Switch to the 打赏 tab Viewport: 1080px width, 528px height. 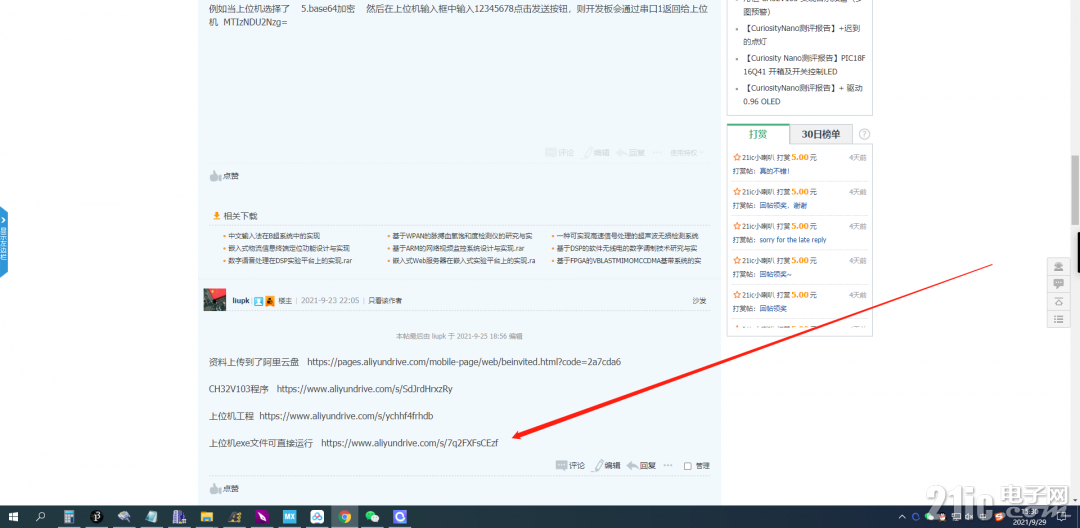[x=758, y=134]
